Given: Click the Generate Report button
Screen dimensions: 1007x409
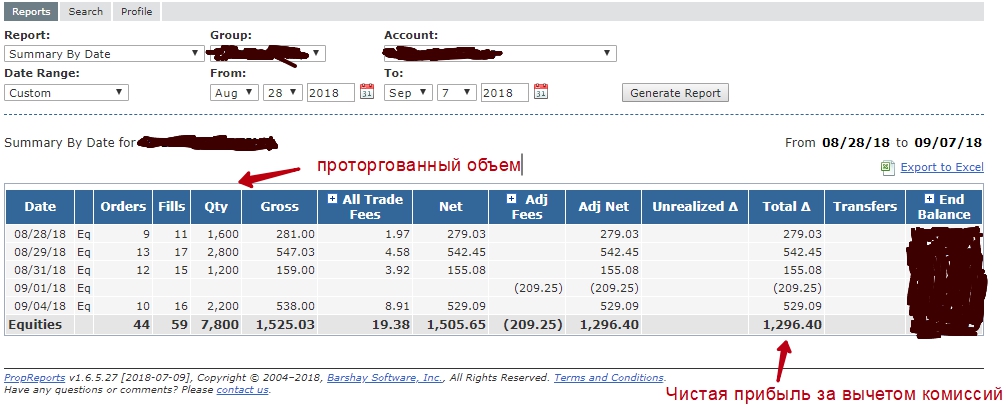Looking at the screenshot, I should click(676, 93).
